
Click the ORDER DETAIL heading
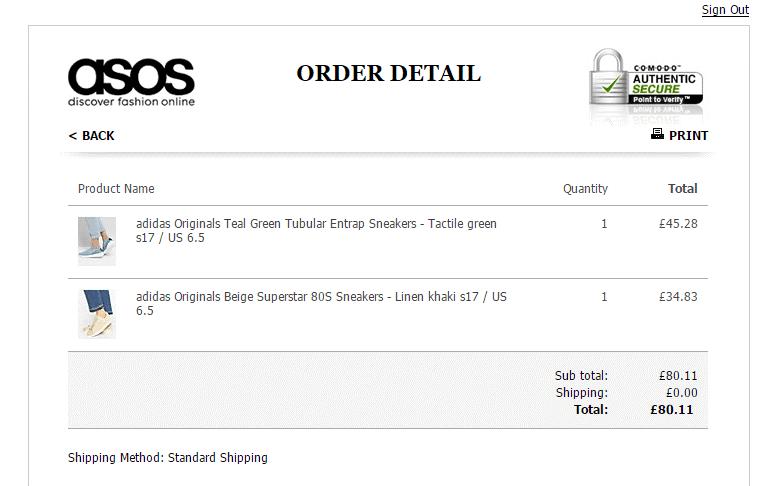388,73
